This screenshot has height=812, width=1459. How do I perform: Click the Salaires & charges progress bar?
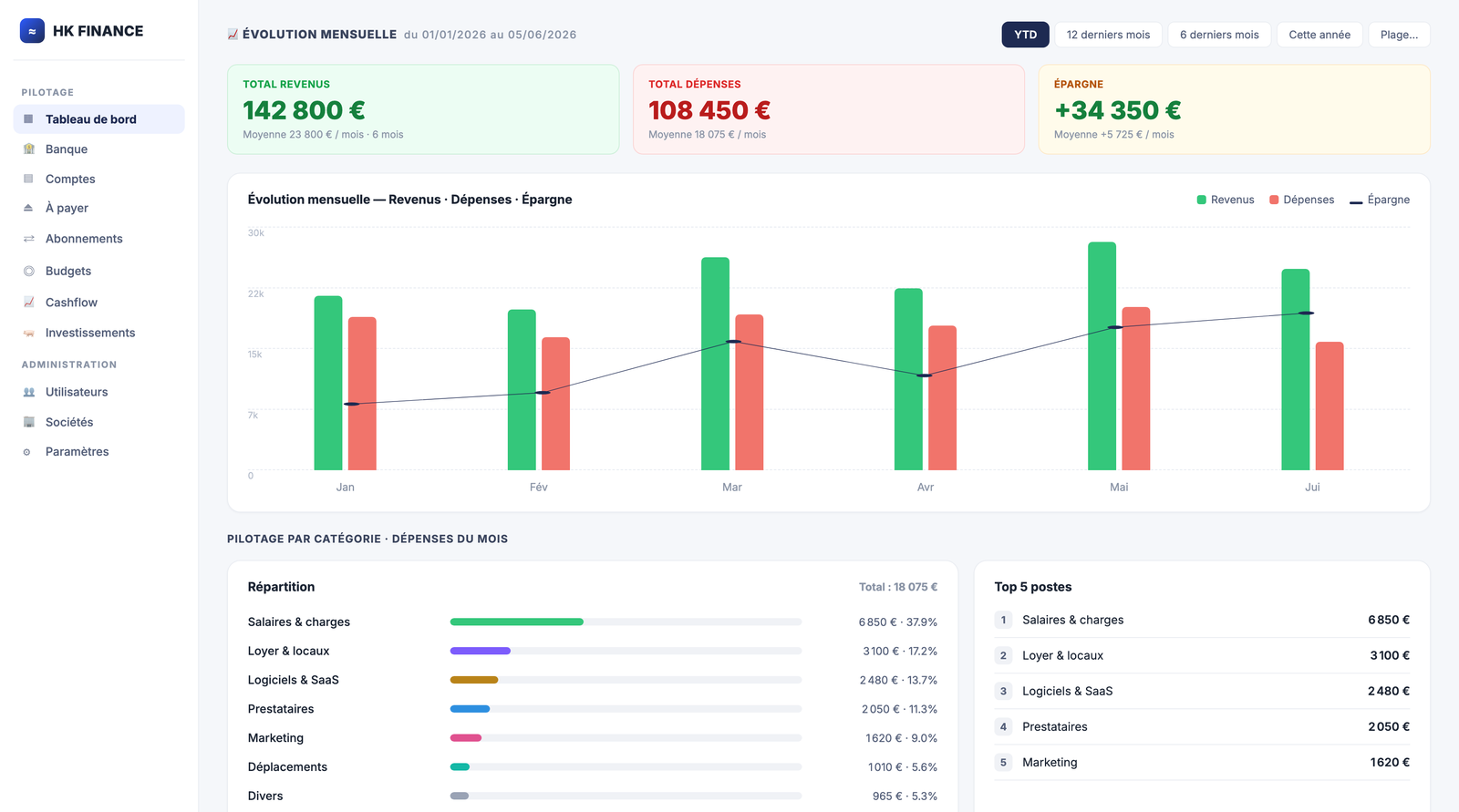626,622
